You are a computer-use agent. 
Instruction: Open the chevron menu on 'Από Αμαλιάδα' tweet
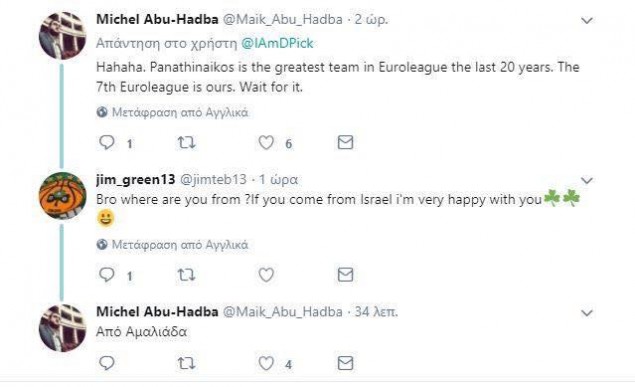pos(587,313)
